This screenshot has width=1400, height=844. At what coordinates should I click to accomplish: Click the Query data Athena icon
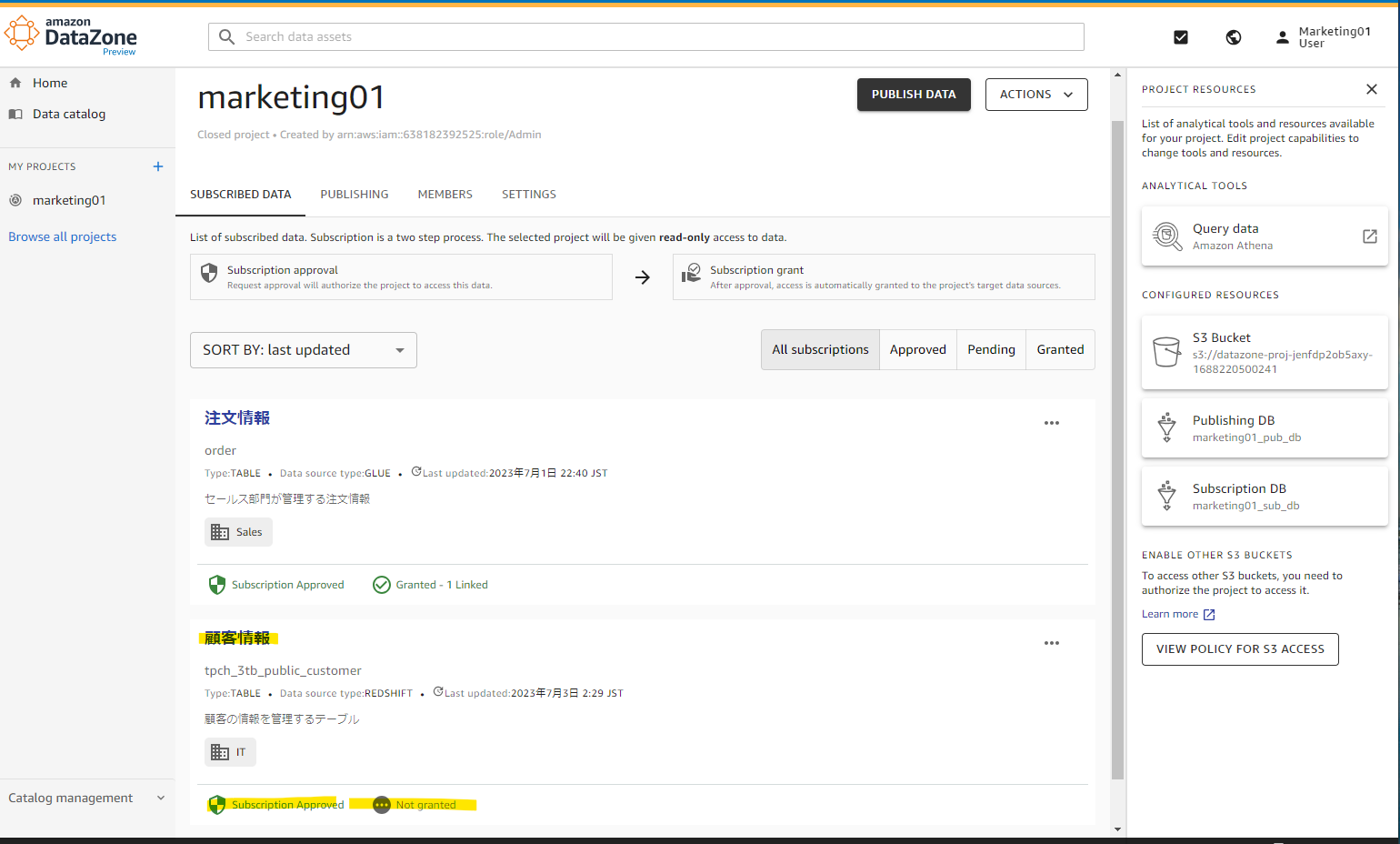tap(1167, 236)
